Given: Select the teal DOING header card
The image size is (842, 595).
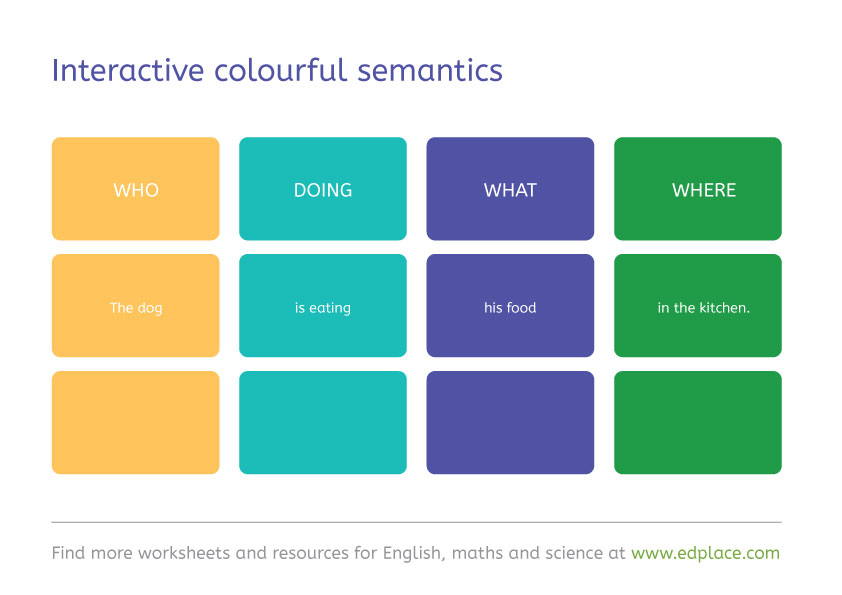Looking at the screenshot, I should point(322,189).
